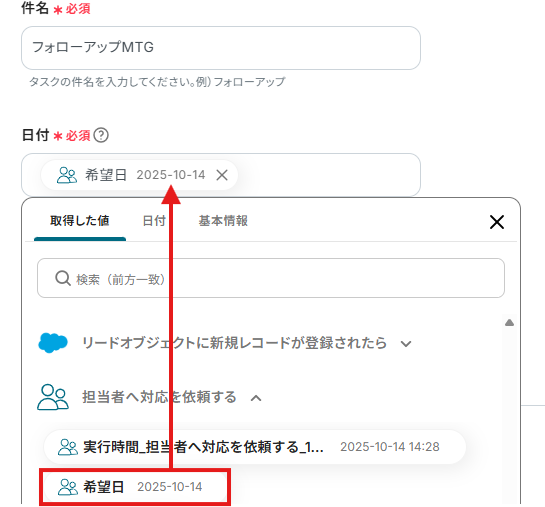Viewport: 545px width, 507px height.
Task: Click the people icon in the 実行時間 item
Action: (x=68, y=447)
